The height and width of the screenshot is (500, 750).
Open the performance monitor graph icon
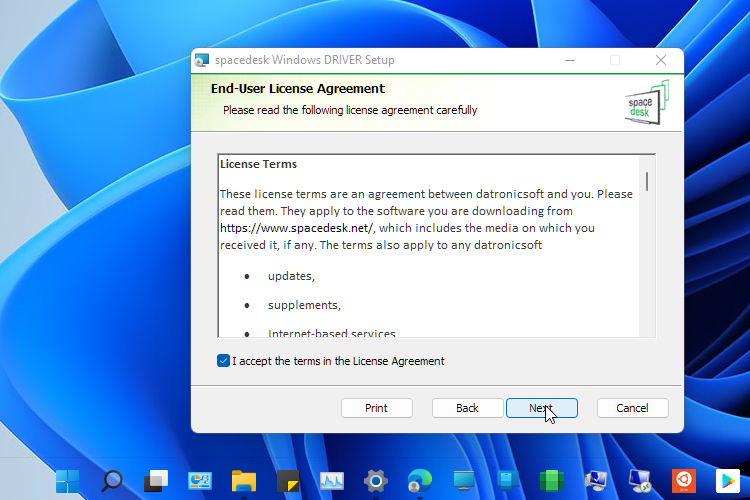pos(332,481)
